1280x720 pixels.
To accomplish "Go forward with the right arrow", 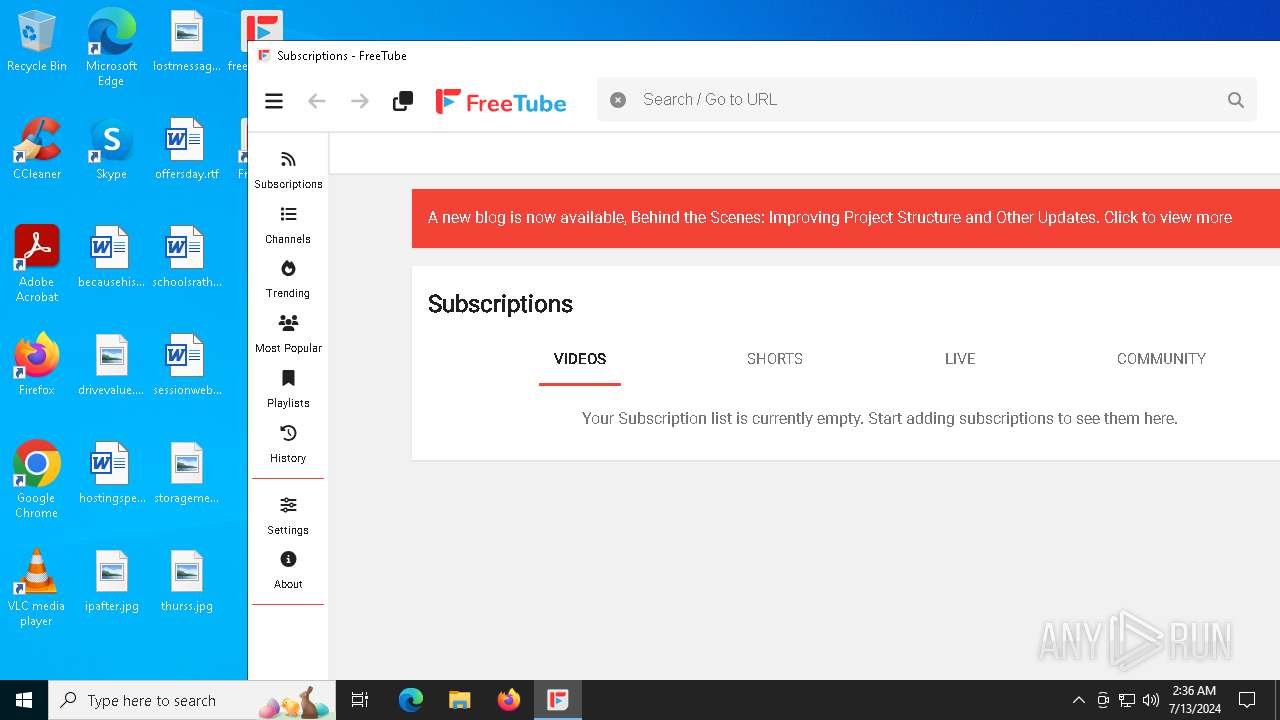I will (360, 101).
